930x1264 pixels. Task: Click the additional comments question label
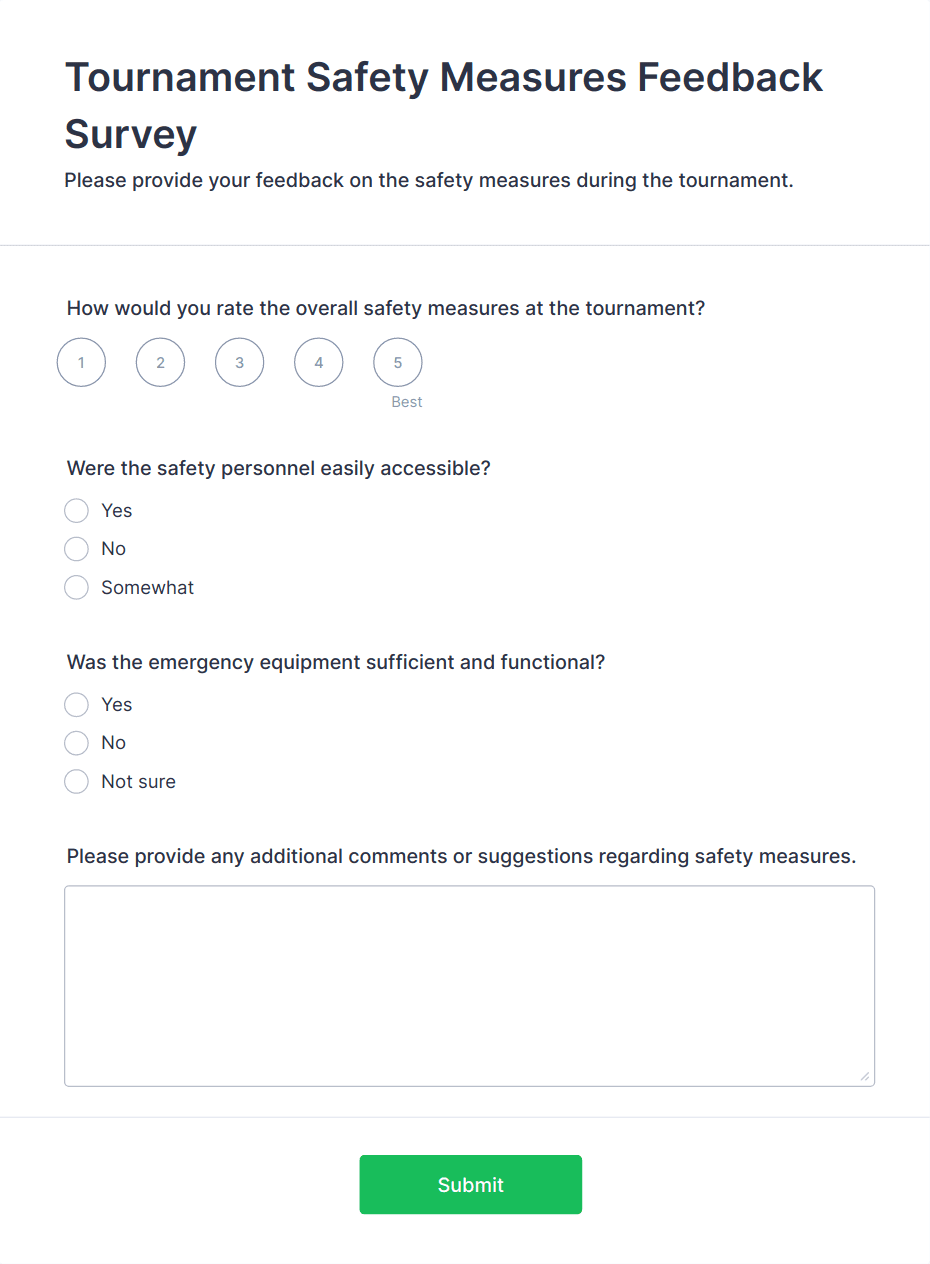click(x=461, y=856)
